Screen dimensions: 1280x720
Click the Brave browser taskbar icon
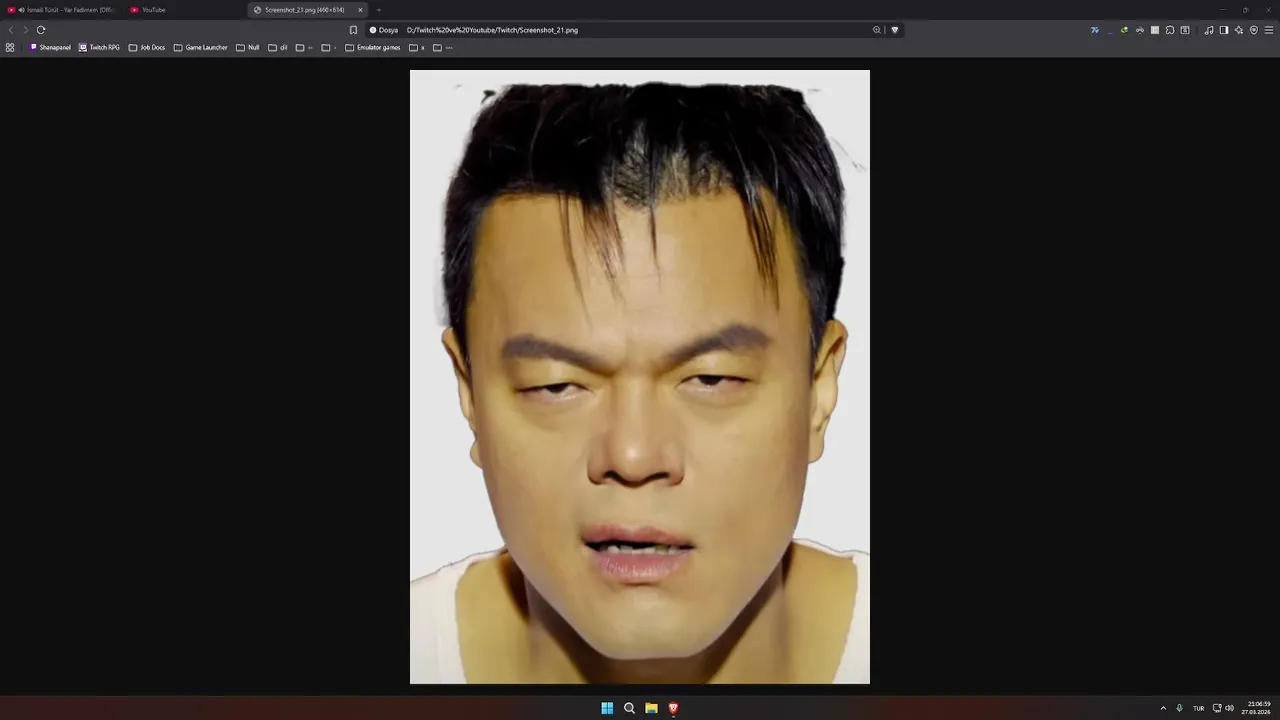(673, 708)
